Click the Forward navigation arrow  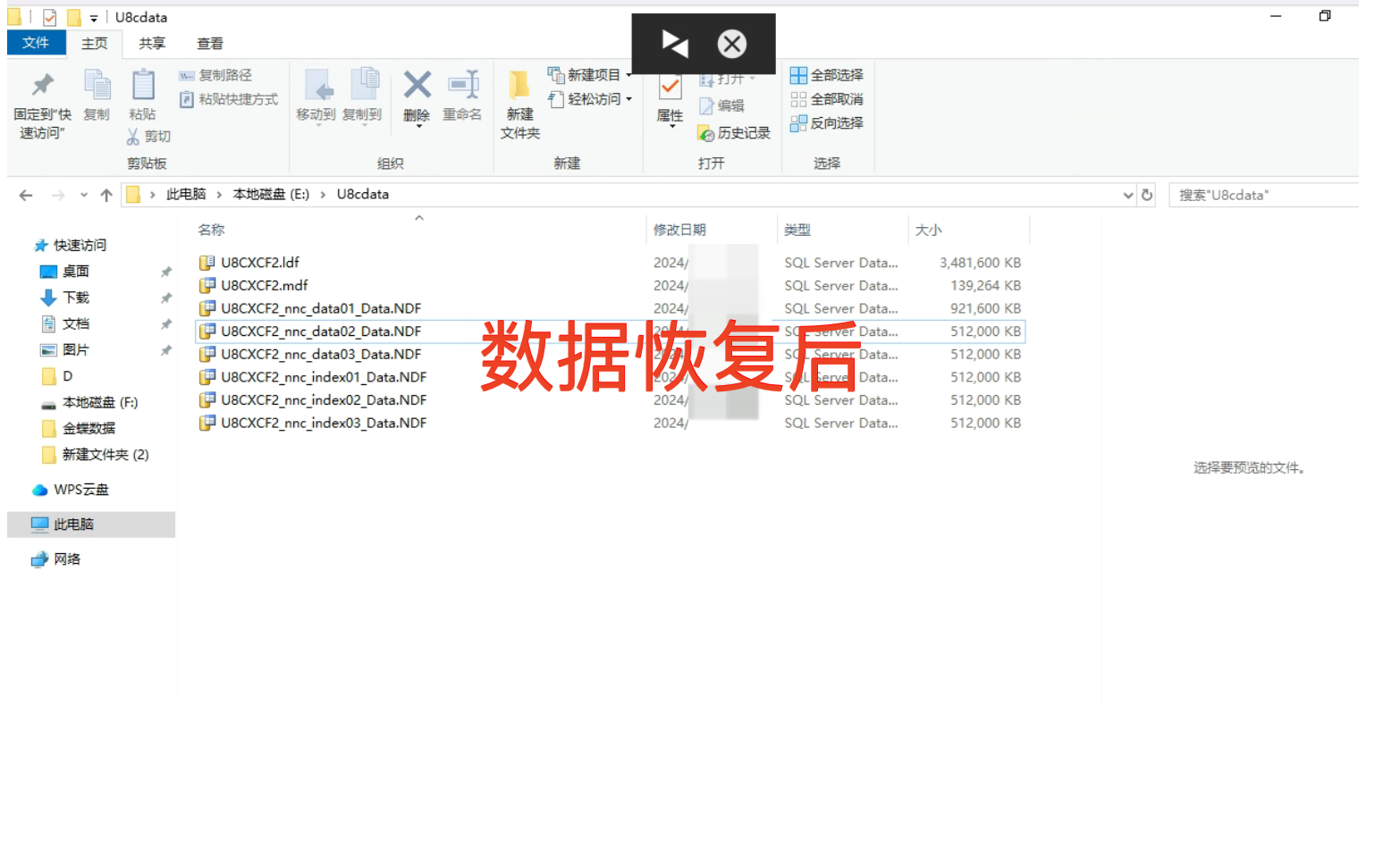point(58,195)
